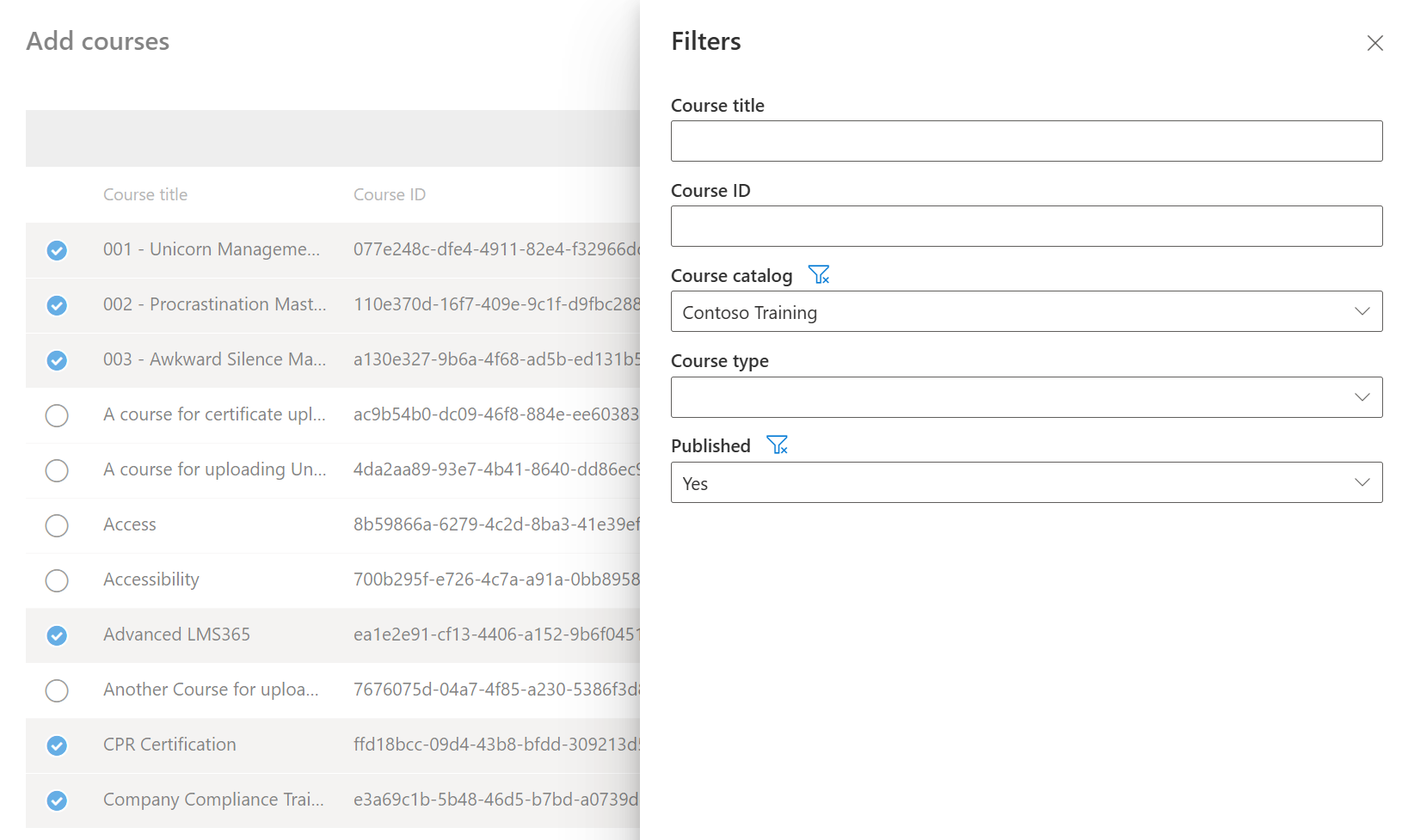Screen dimensions: 1402x840
Task: Click course ID starting 7676075d
Action: click(496, 690)
